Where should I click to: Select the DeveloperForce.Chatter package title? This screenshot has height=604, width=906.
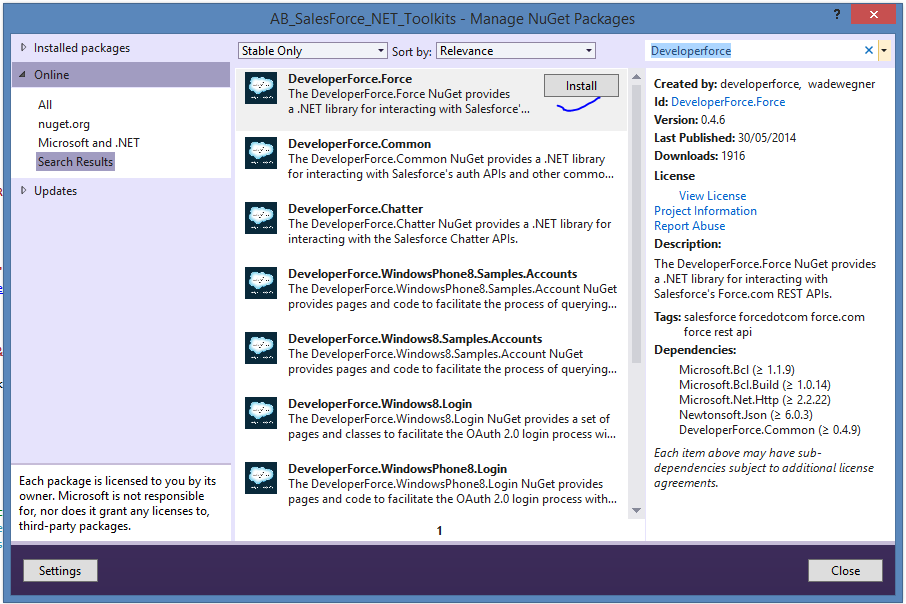point(355,209)
